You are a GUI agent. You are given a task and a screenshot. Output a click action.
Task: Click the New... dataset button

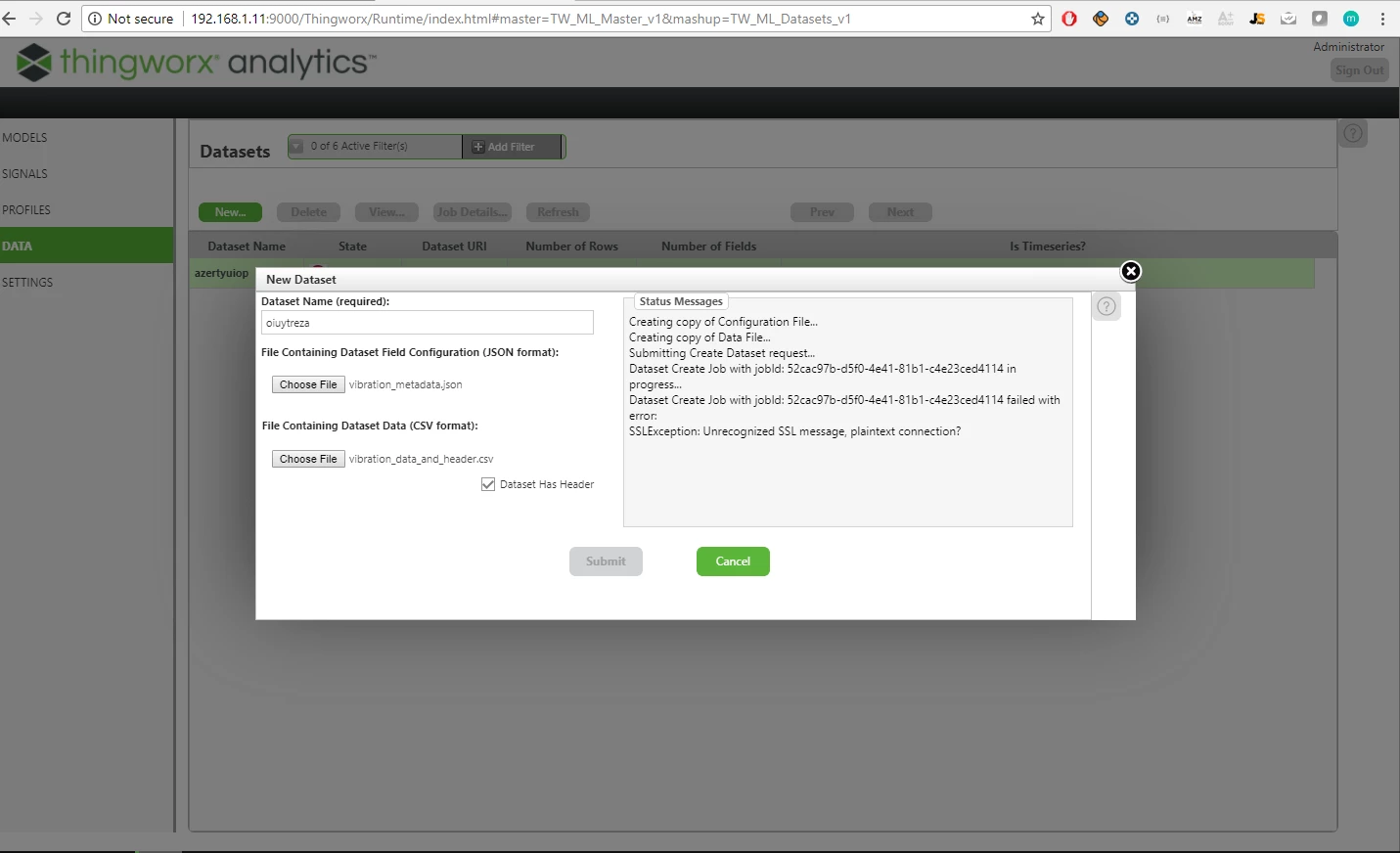[x=231, y=212]
